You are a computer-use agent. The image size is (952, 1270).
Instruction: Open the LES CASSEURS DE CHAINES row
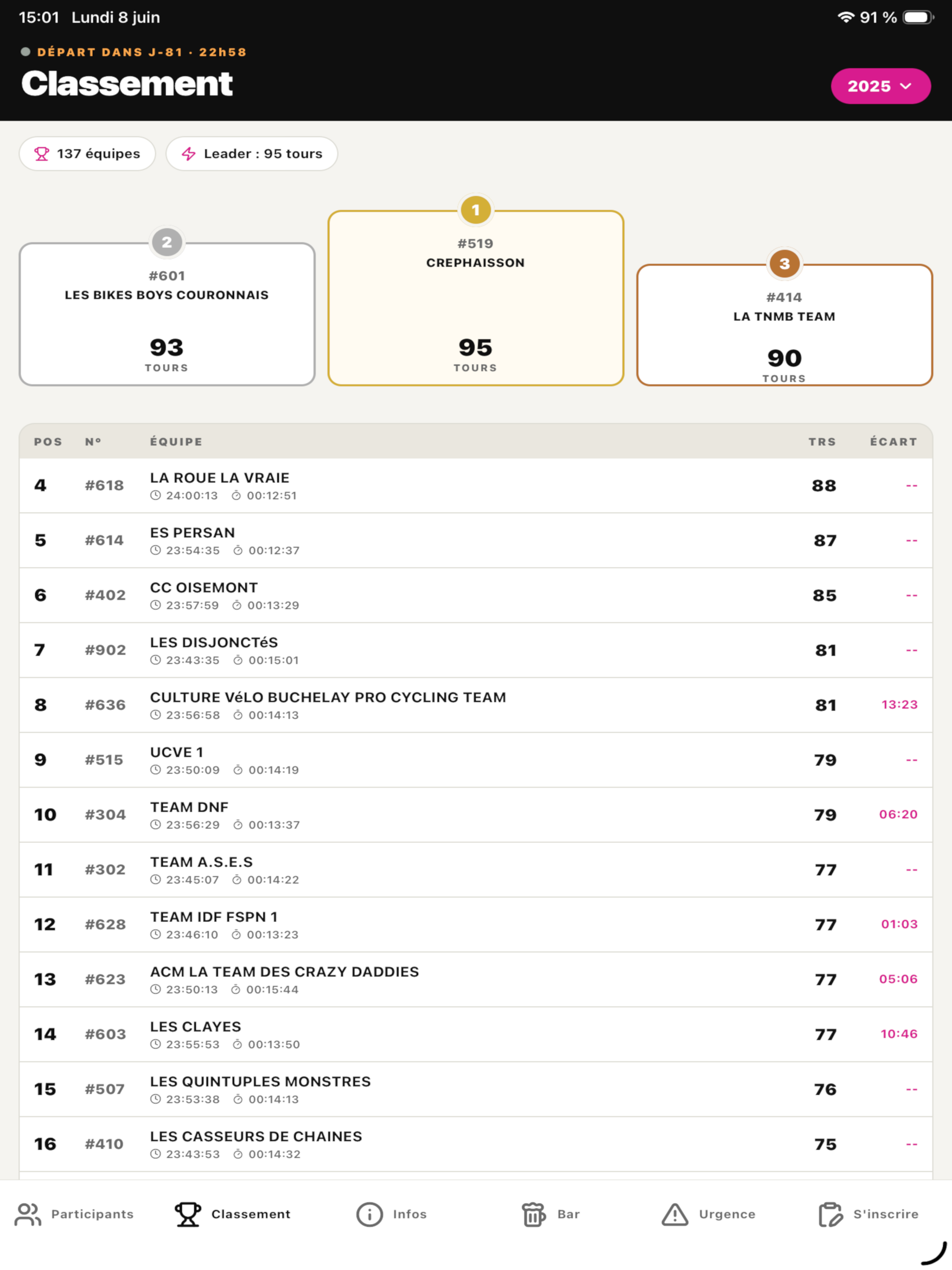click(476, 1144)
